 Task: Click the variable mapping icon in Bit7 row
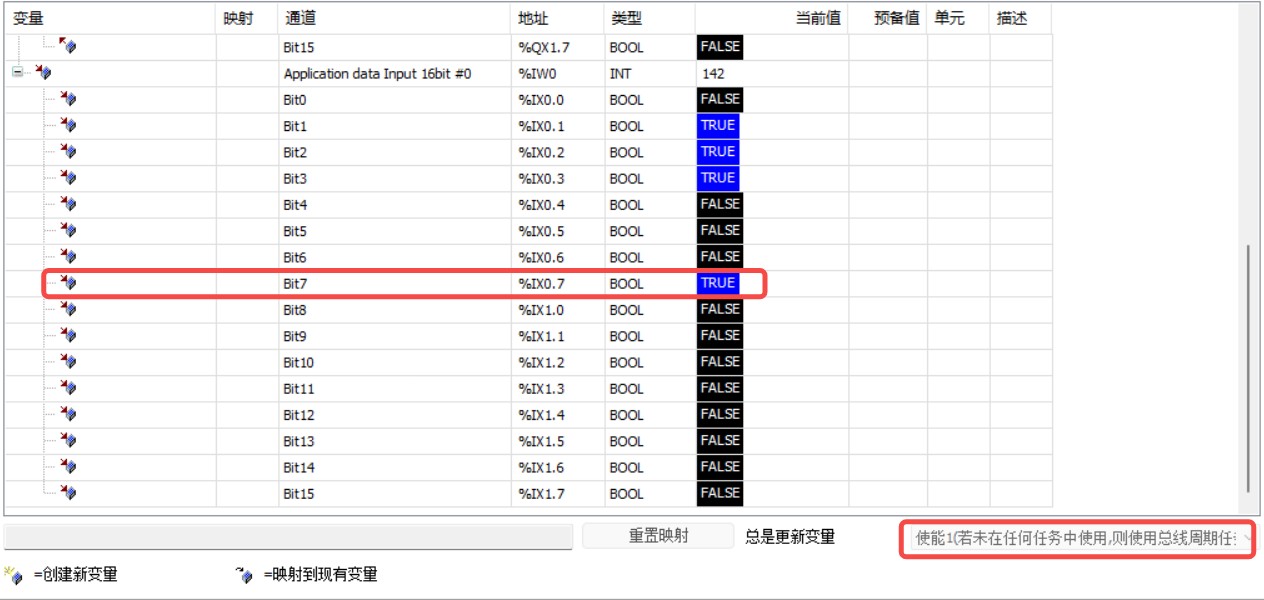(x=68, y=283)
